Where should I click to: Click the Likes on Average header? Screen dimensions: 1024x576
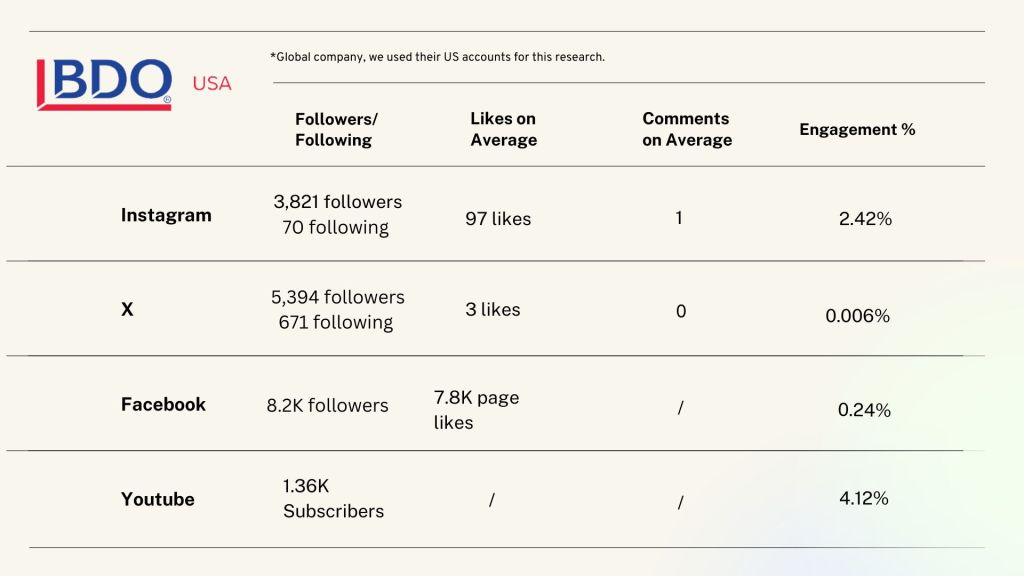point(503,129)
